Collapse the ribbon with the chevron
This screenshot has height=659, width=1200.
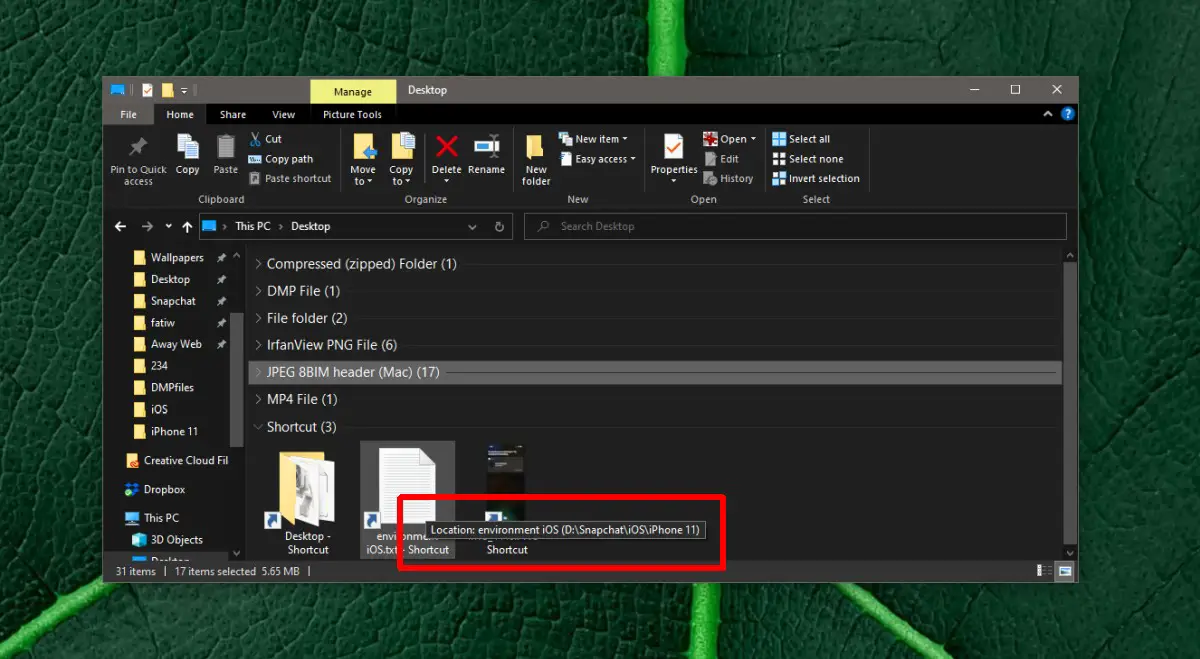pyautogui.click(x=1050, y=115)
